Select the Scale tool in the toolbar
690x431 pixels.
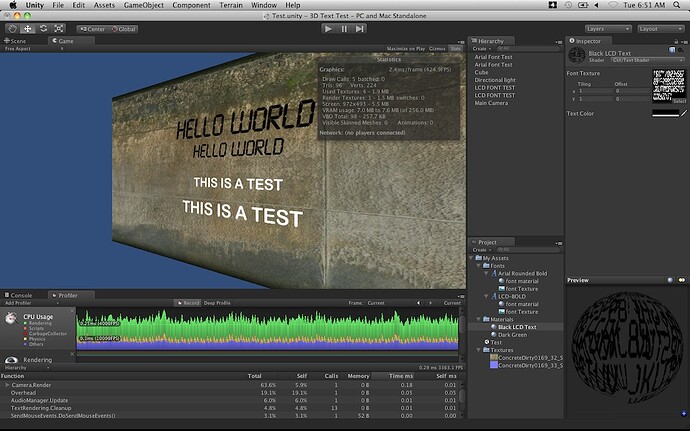click(59, 29)
